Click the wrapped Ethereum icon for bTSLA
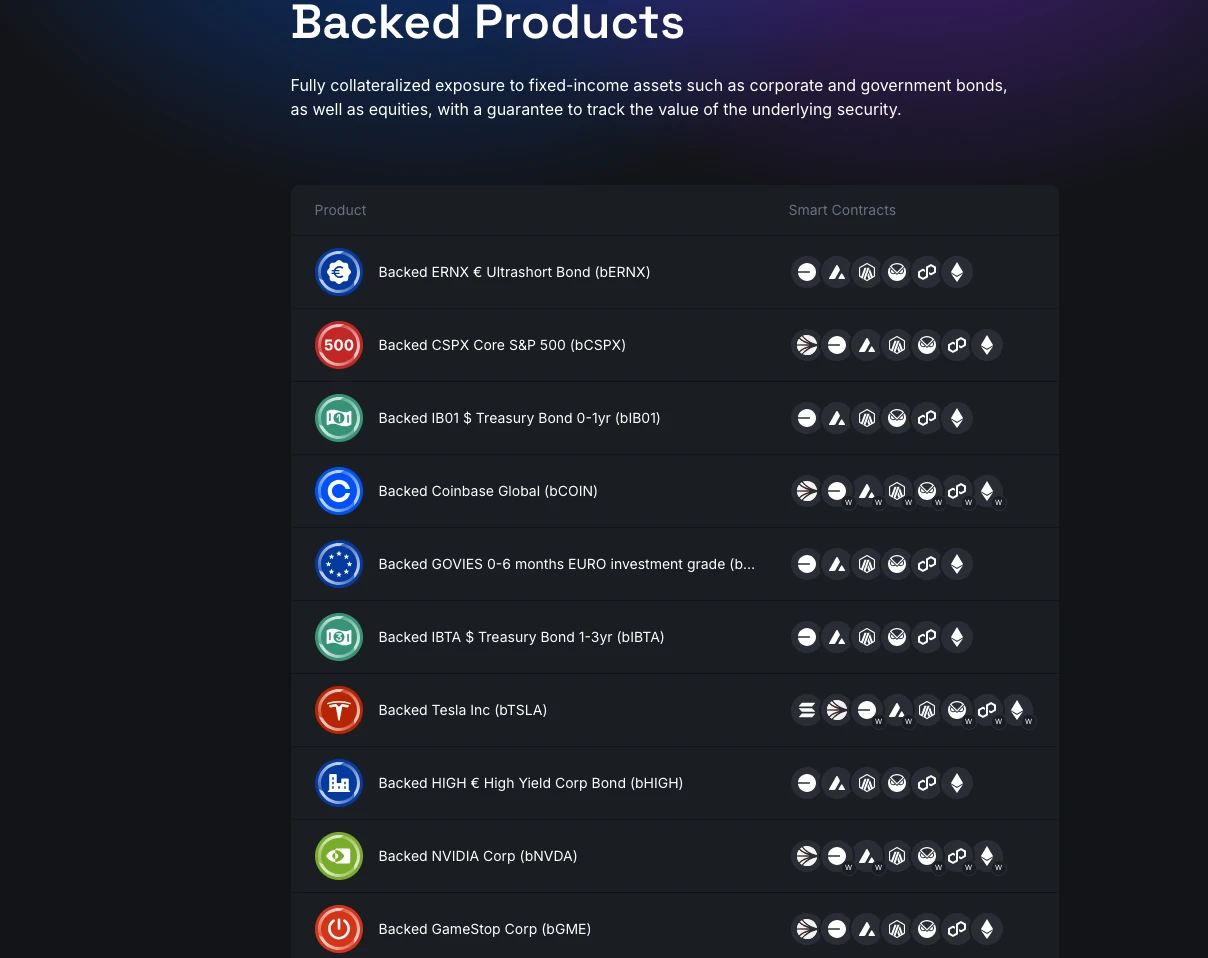This screenshot has height=958, width=1208. coord(1017,710)
